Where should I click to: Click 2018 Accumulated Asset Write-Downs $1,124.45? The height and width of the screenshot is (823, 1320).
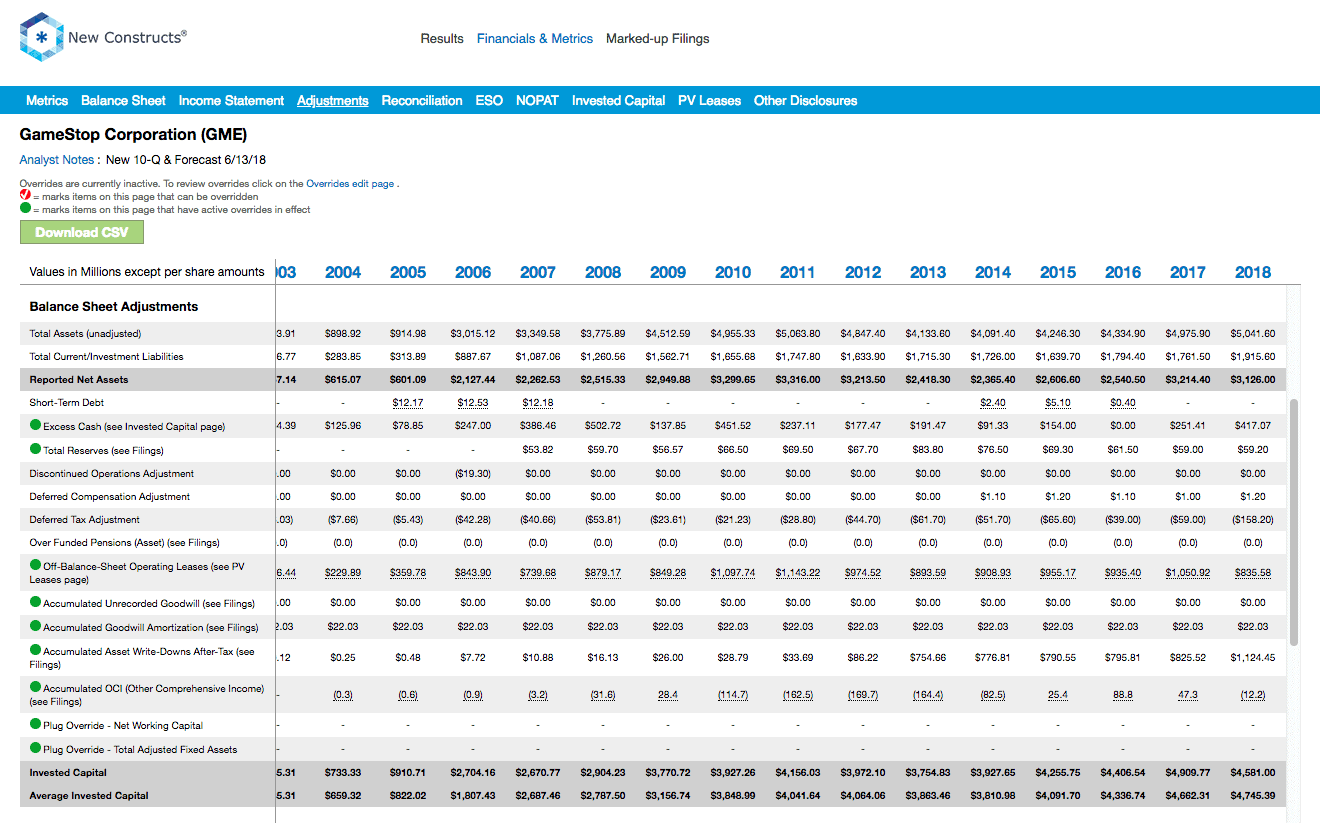[x=1253, y=658]
